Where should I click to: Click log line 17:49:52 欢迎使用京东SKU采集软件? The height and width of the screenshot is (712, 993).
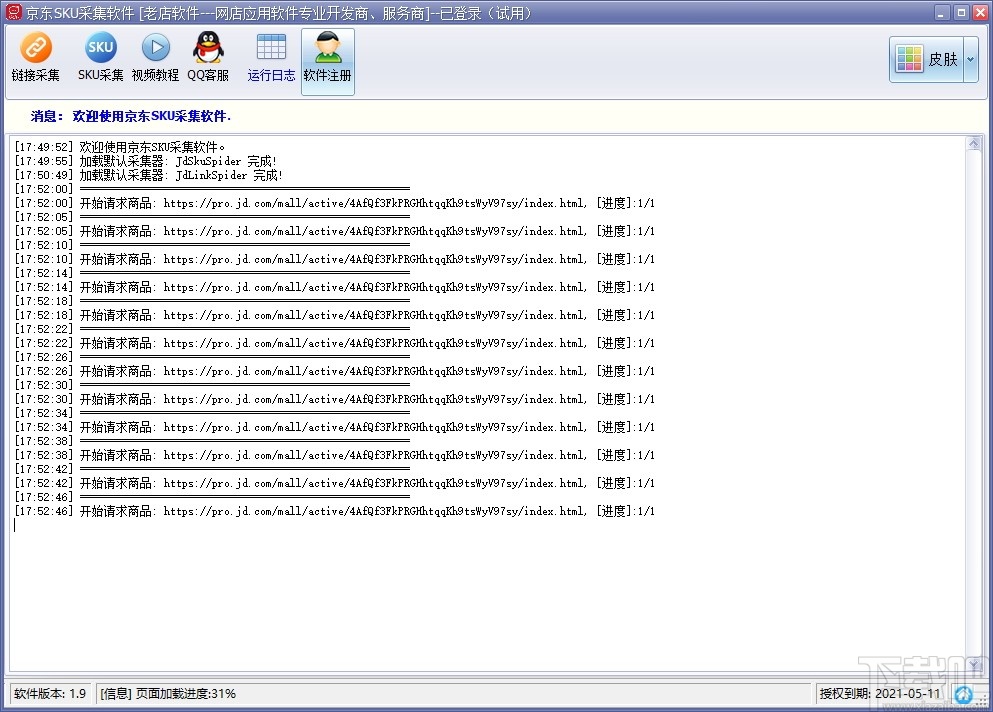pos(120,147)
